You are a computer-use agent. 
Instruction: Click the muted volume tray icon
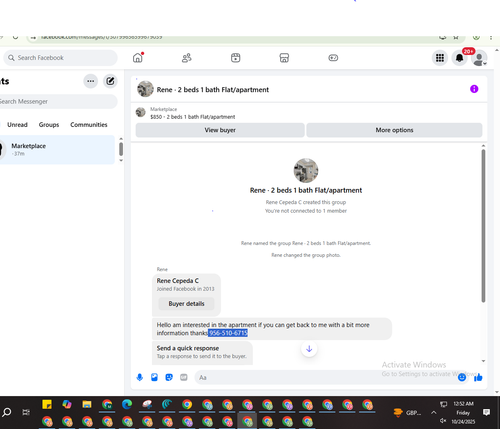443,420
